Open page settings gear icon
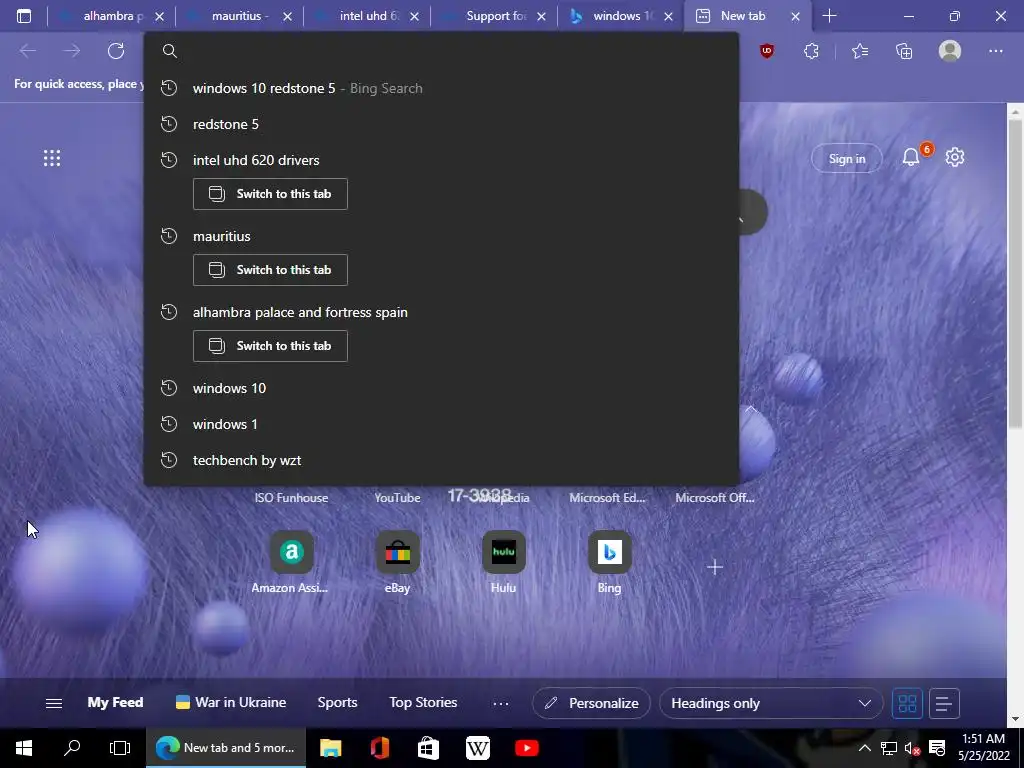The image size is (1024, 768). 955,157
